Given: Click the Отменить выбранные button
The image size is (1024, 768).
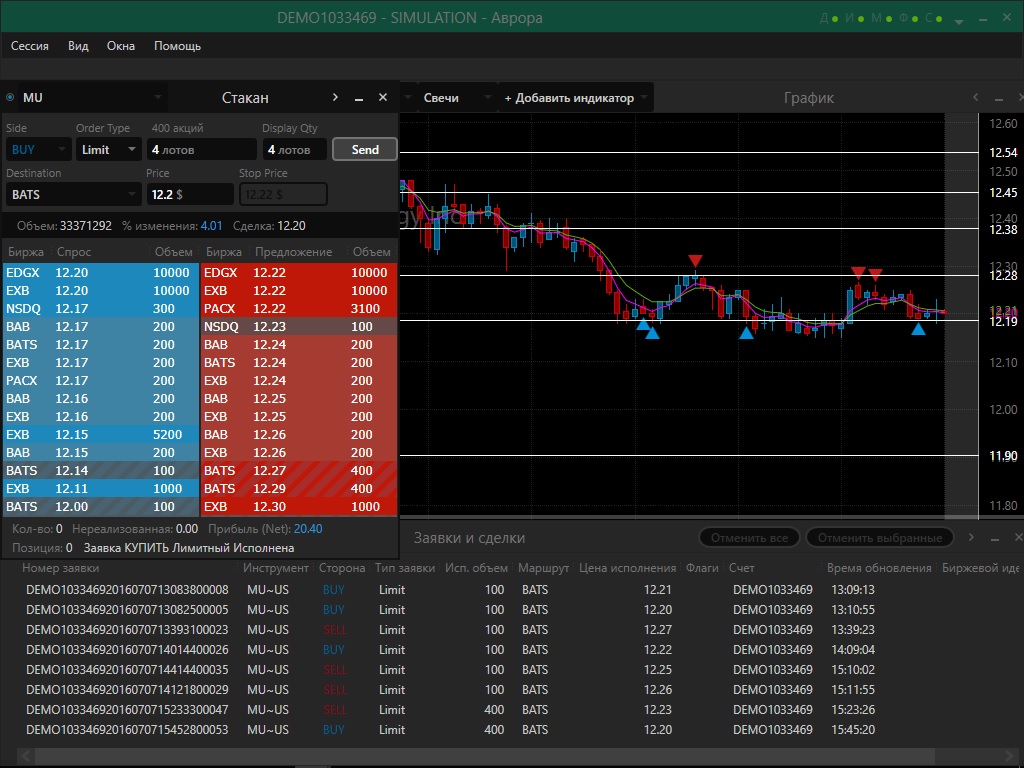Looking at the screenshot, I should tap(880, 538).
